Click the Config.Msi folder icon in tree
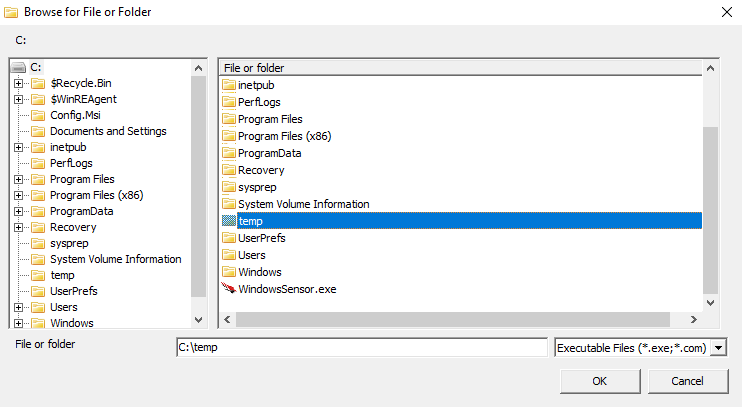The height and width of the screenshot is (407, 742). coord(38,115)
